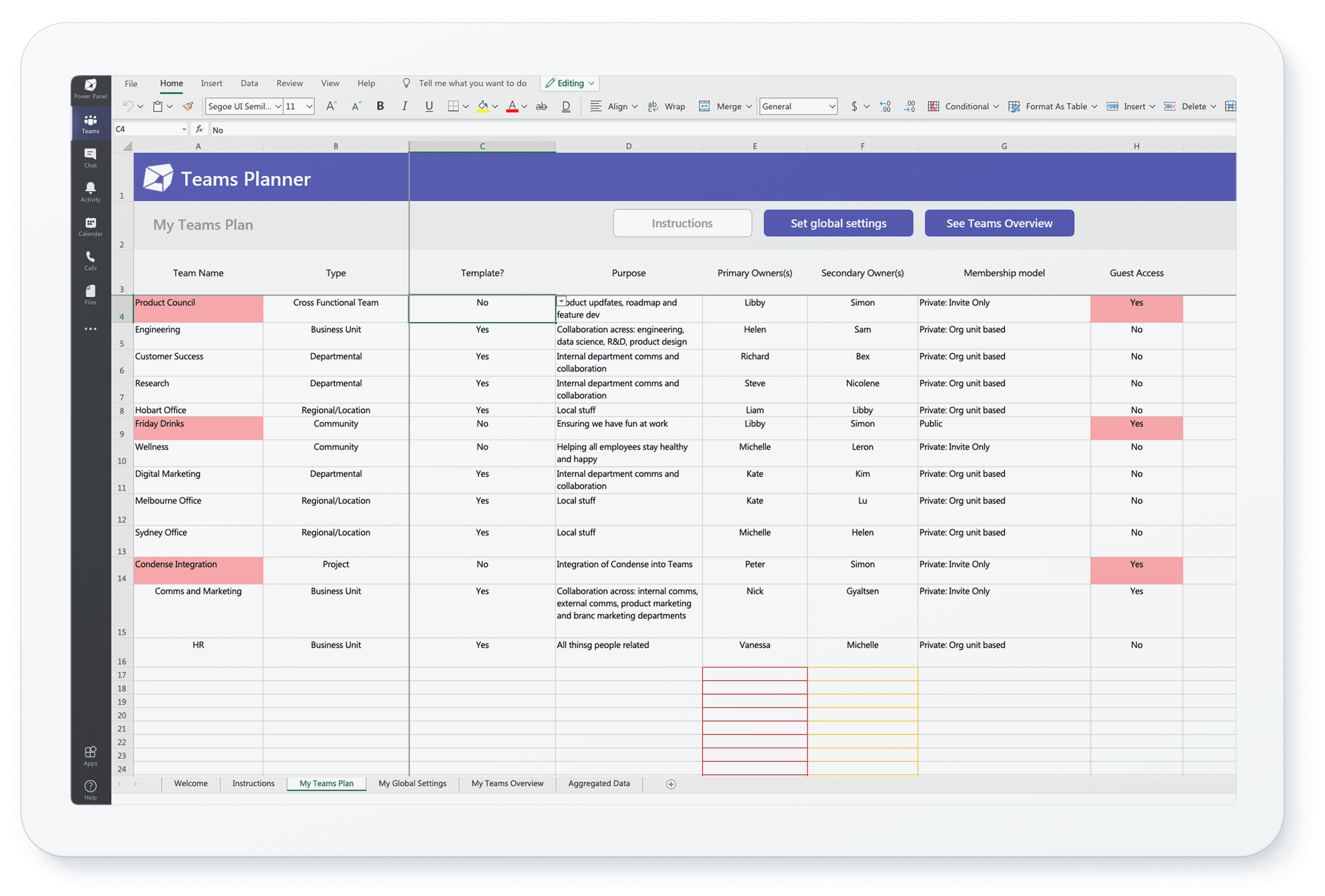Apply yellow fill color swatch
The width and height of the screenshot is (1325, 896).
[483, 106]
